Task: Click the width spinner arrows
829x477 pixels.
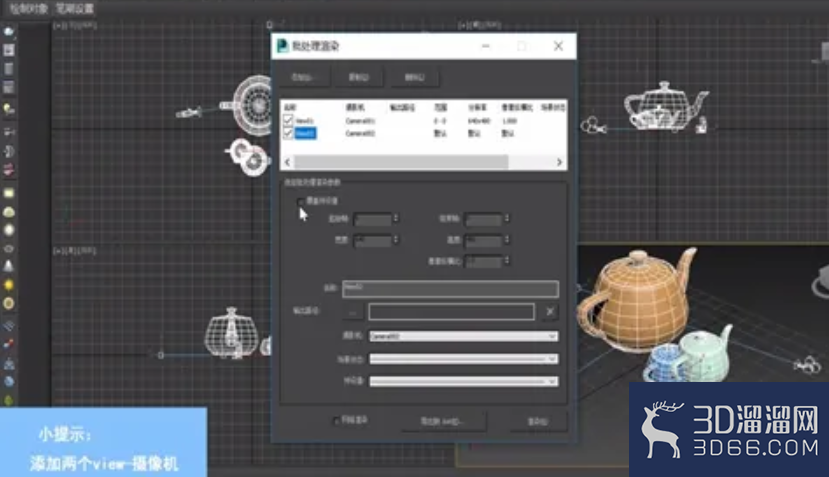Action: click(395, 240)
